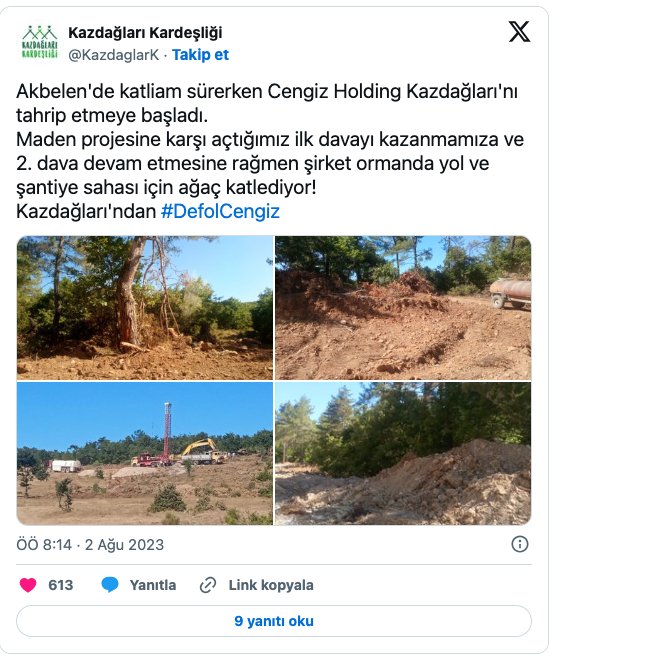Click the chain link copy icon
This screenshot has height=658, width=670.
tap(208, 585)
